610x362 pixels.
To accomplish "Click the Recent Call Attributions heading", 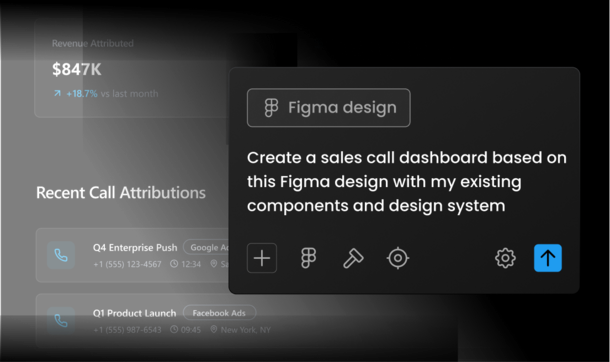I will [121, 193].
